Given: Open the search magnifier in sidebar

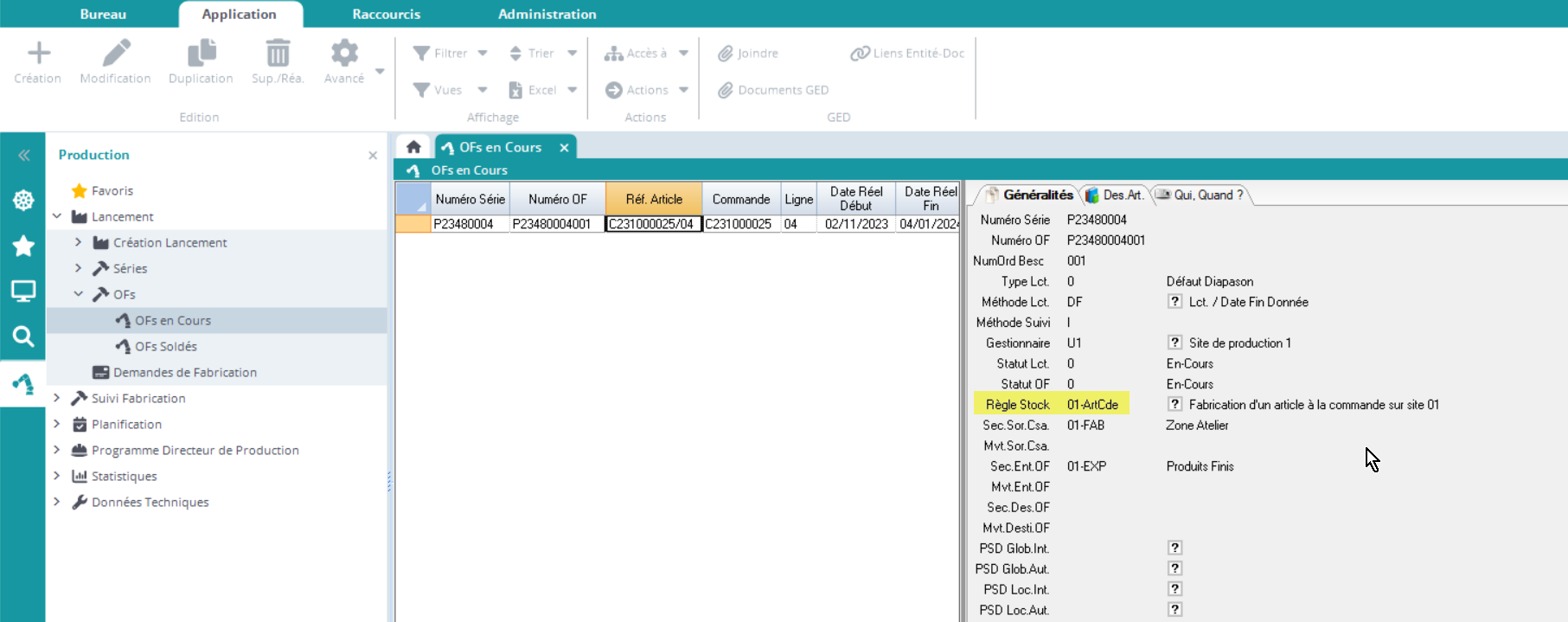Looking at the screenshot, I should (x=23, y=337).
